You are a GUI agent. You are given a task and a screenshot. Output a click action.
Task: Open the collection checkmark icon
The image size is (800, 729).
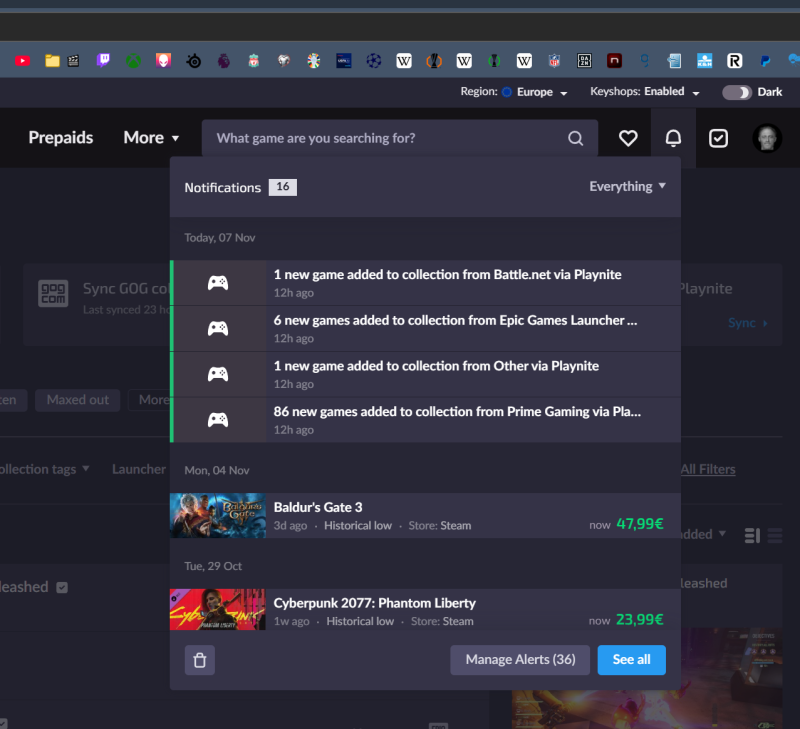(x=718, y=138)
